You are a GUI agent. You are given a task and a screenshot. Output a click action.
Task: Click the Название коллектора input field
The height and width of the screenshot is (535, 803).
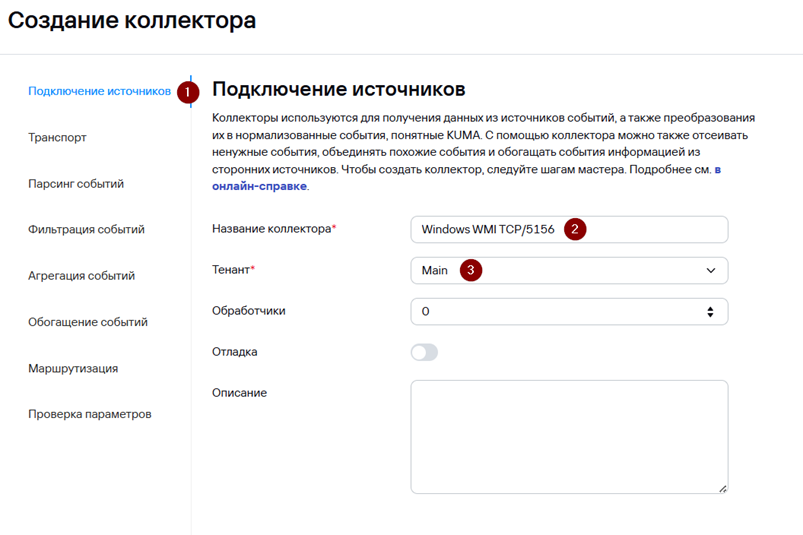coord(569,229)
